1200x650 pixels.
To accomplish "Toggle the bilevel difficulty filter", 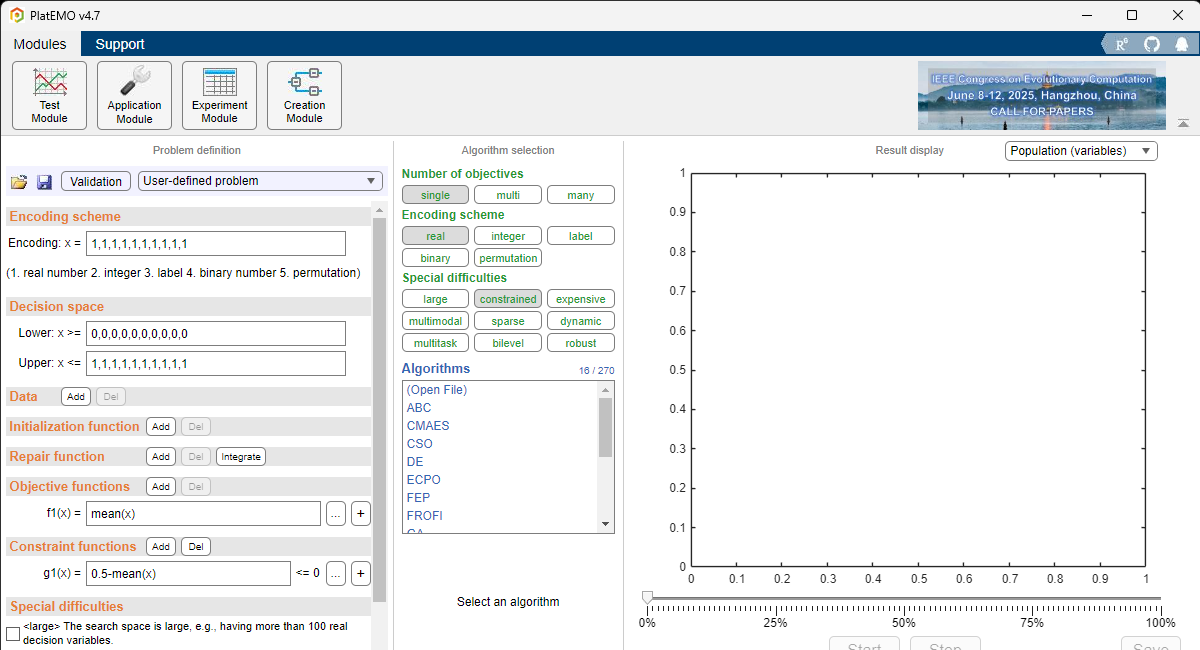I will click(x=508, y=343).
